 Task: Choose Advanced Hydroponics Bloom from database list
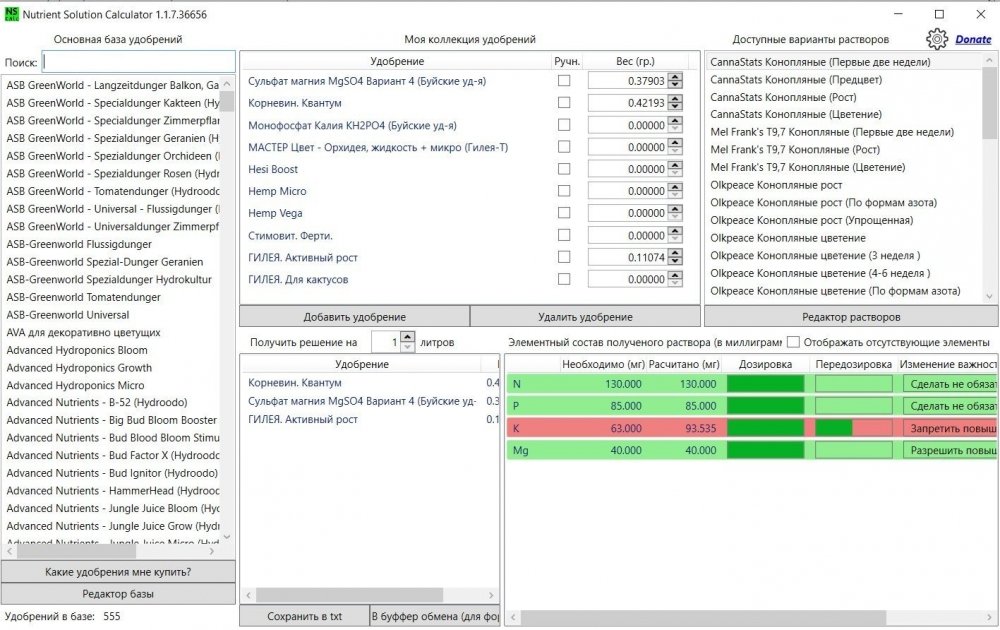coord(77,350)
